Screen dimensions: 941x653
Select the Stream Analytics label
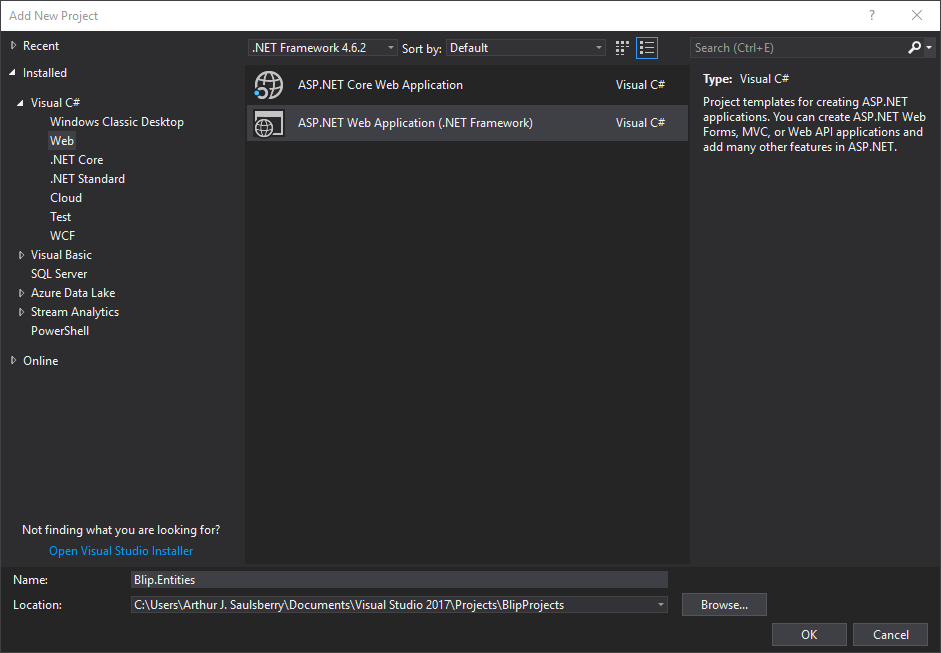[75, 312]
